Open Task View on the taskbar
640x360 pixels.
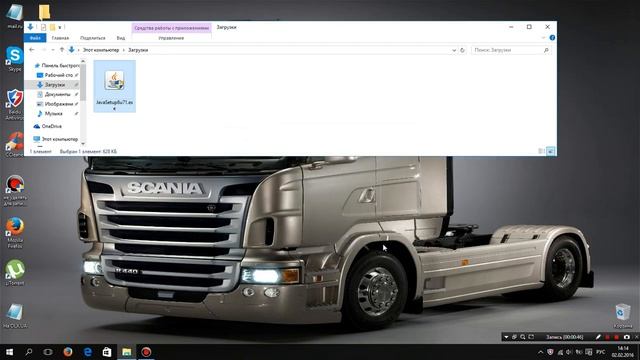tap(48, 352)
